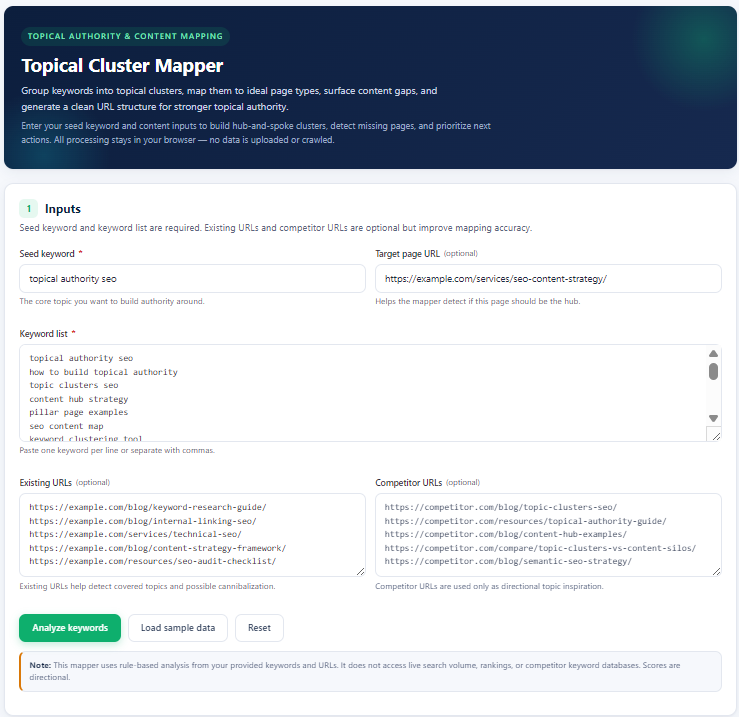
Task: Focus the Seed keyword input field
Action: click(x=192, y=279)
